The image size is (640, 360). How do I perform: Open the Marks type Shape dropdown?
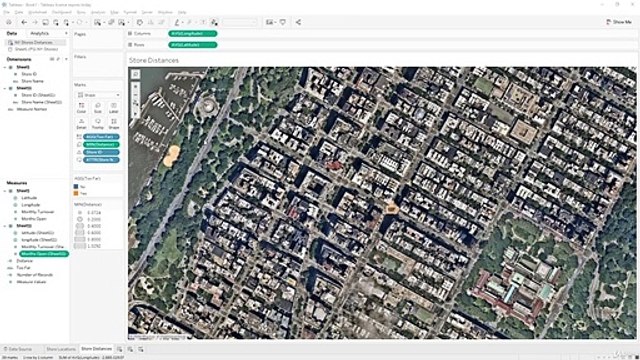[x=98, y=95]
